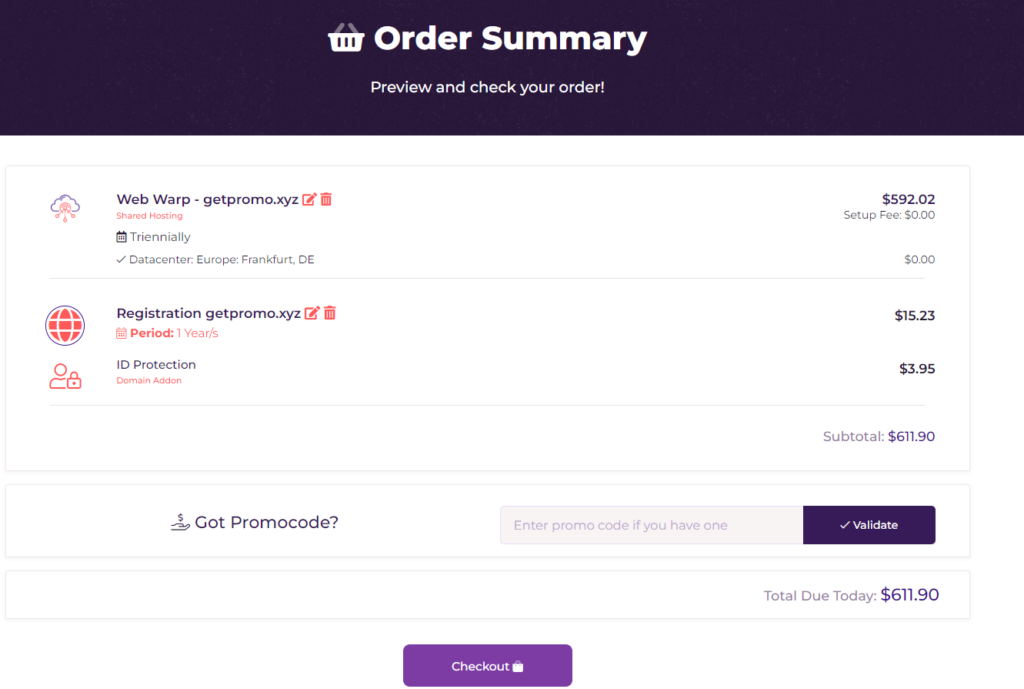Click the checkmark before Datacenter Frankfurt

click(x=120, y=259)
